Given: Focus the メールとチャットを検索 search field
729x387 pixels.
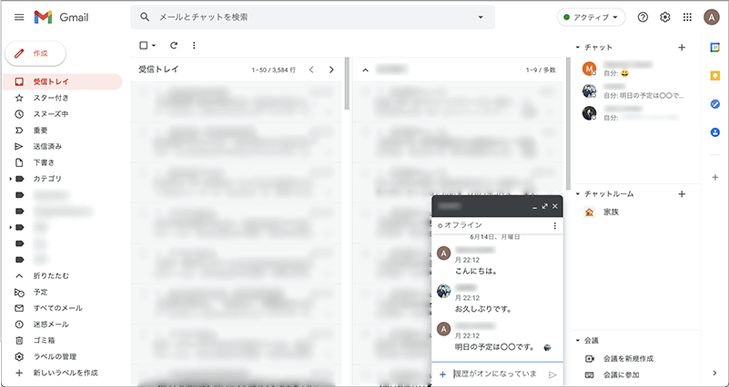Looking at the screenshot, I should tap(312, 17).
